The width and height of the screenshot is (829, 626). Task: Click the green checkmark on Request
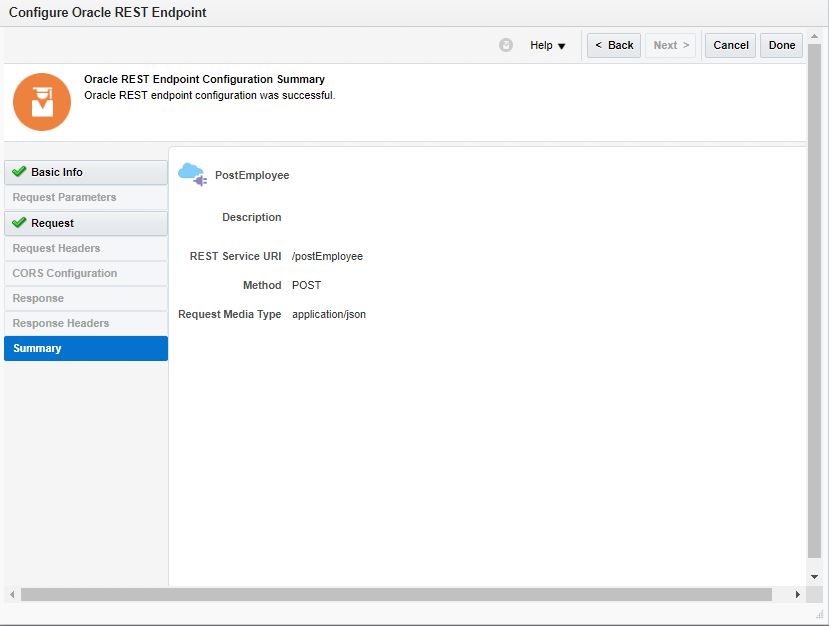tap(19, 223)
